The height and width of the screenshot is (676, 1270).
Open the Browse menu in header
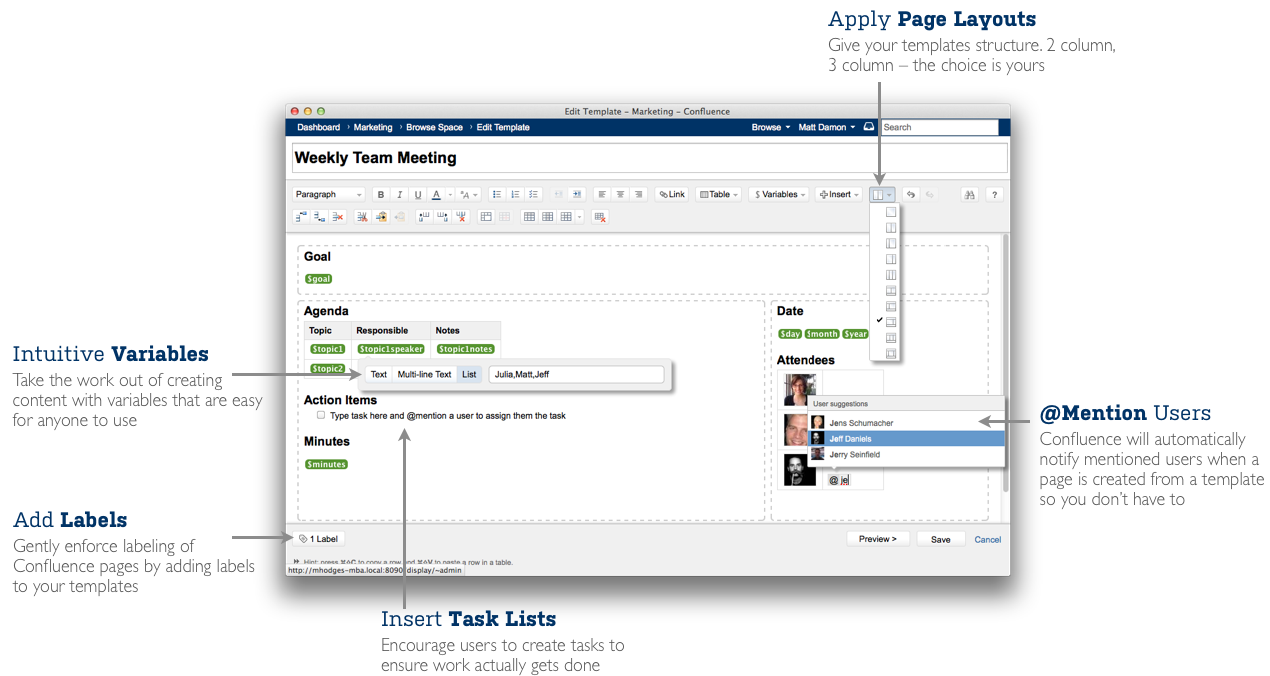[770, 127]
